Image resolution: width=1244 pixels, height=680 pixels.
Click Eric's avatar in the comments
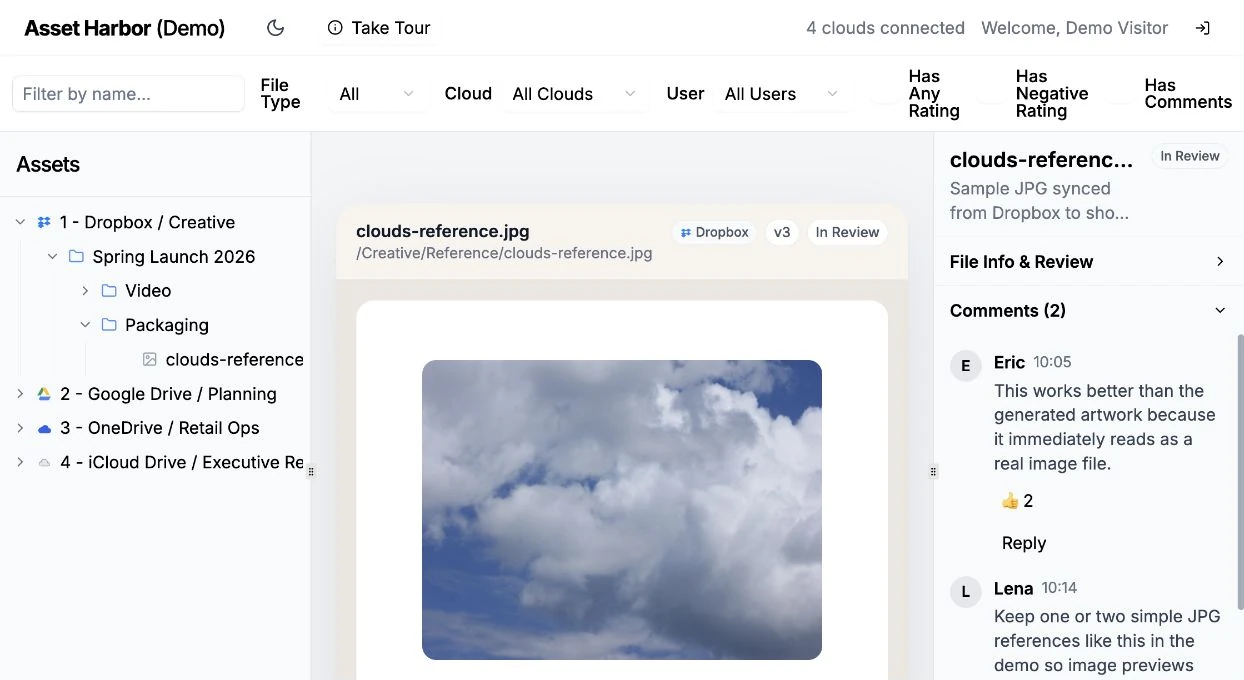(x=965, y=365)
